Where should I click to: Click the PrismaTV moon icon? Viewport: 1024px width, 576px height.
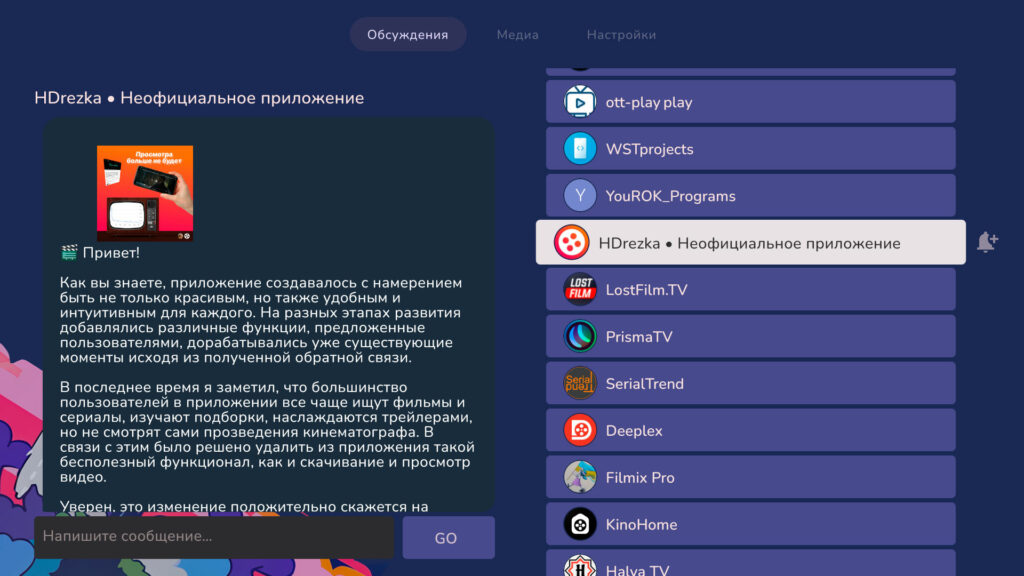click(x=580, y=336)
